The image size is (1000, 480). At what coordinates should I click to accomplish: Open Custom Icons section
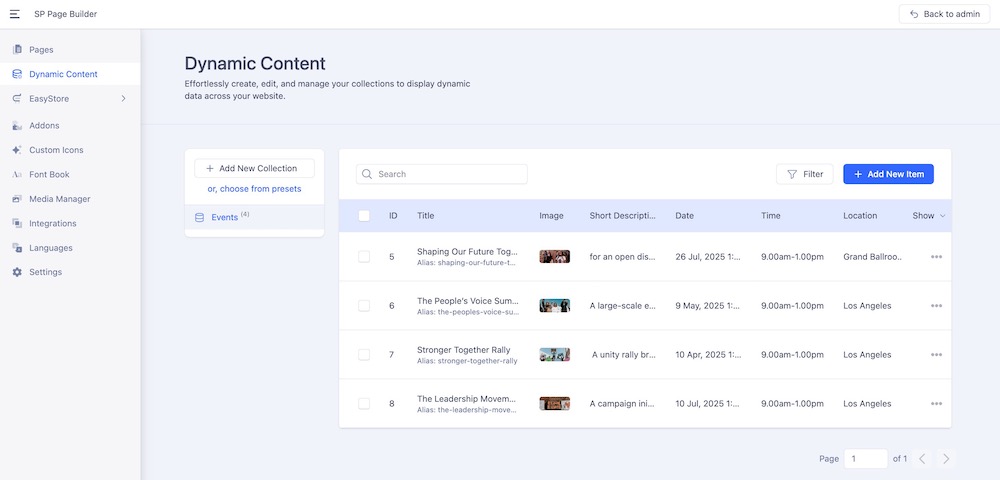(x=56, y=150)
